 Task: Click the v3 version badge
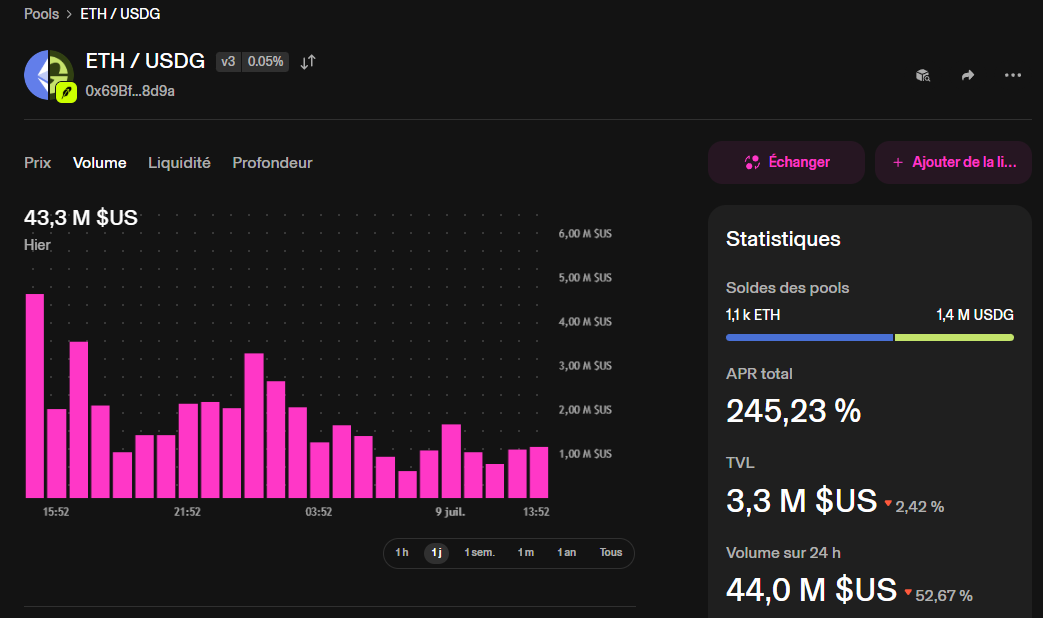[228, 62]
